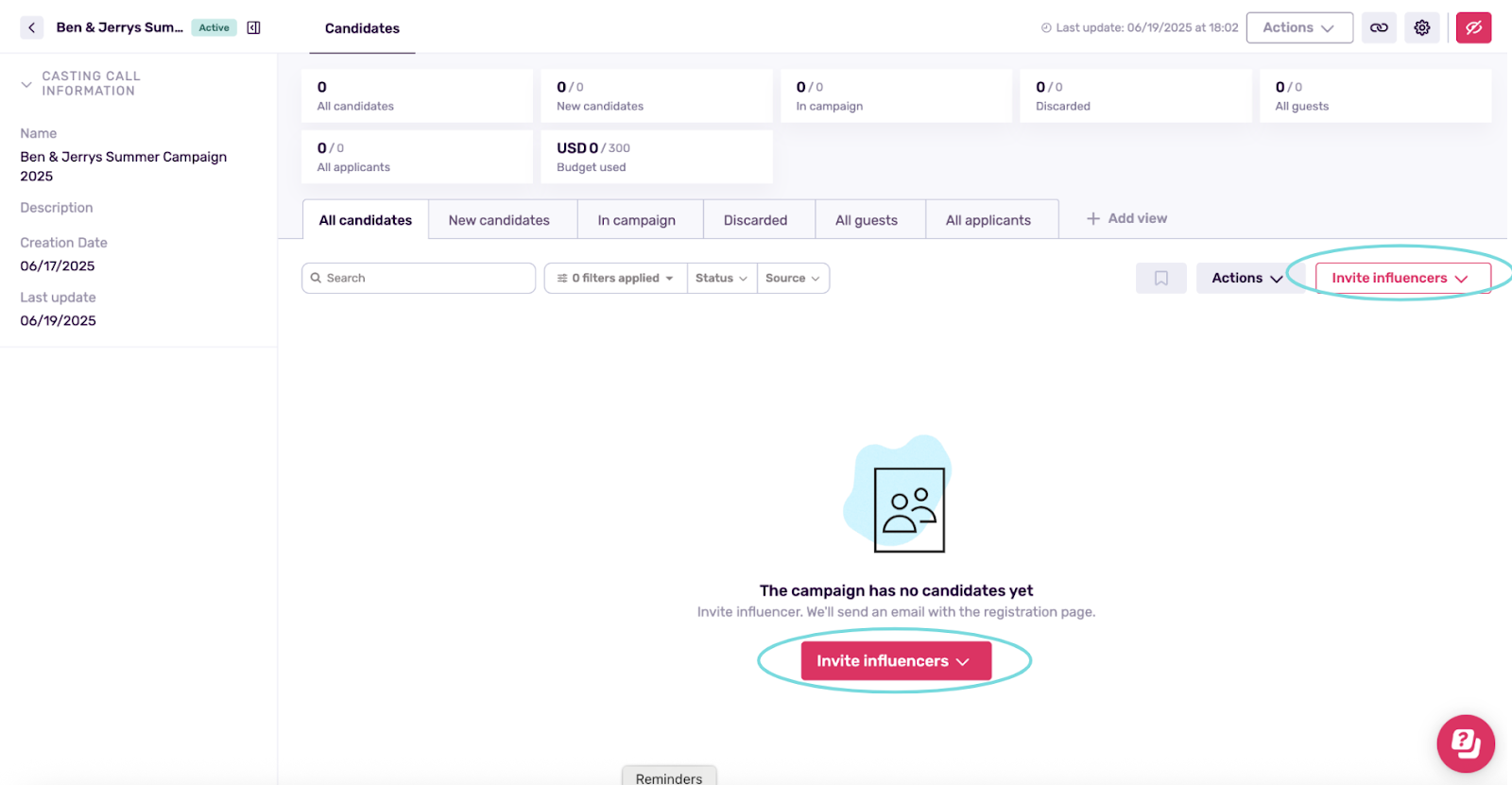Click the Active status badge
The width and height of the screenshot is (1512, 785).
point(214,27)
